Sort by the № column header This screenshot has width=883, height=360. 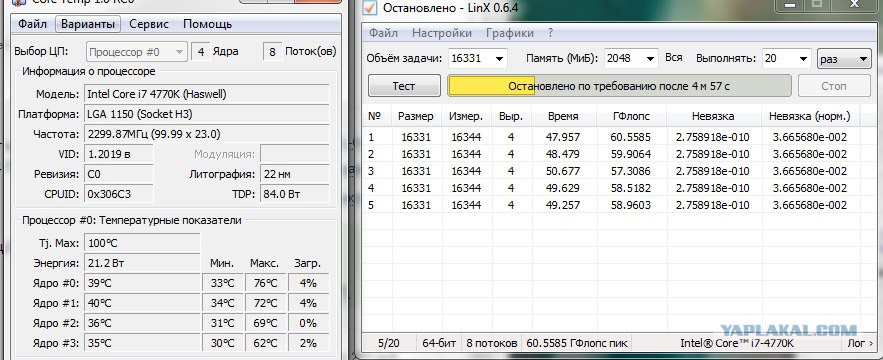(376, 117)
